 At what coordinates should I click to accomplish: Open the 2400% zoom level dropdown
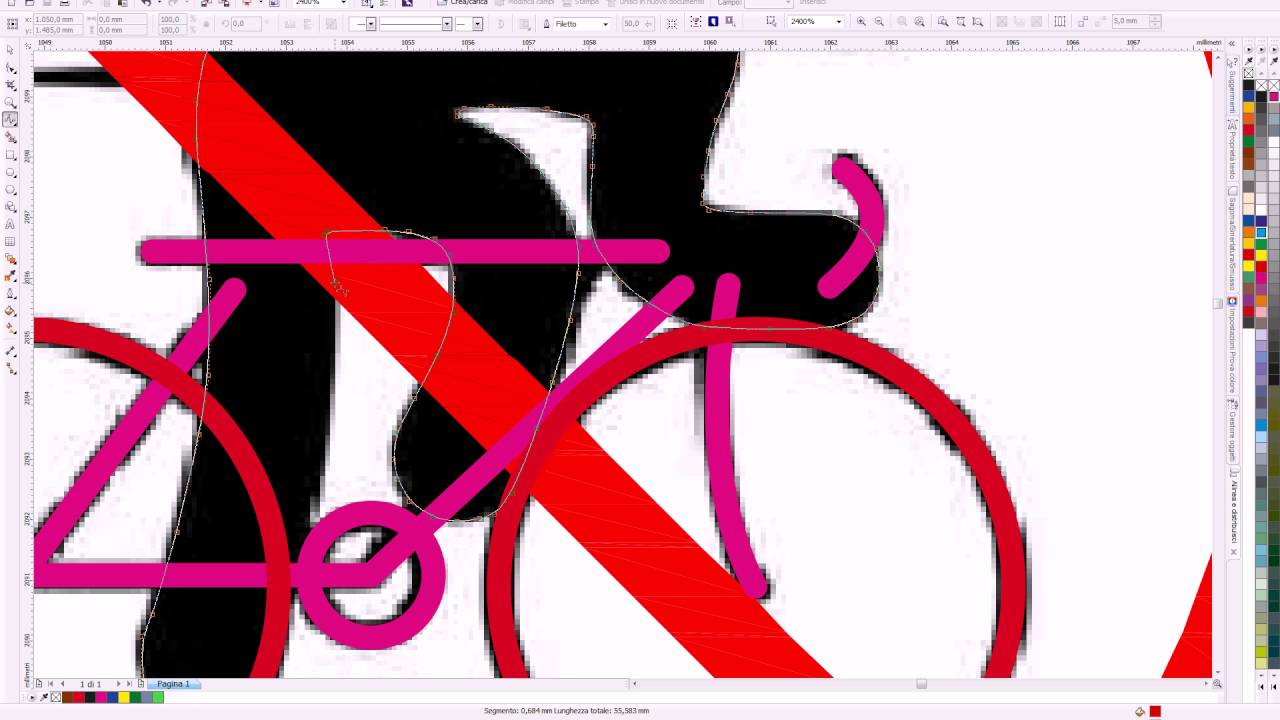838,21
